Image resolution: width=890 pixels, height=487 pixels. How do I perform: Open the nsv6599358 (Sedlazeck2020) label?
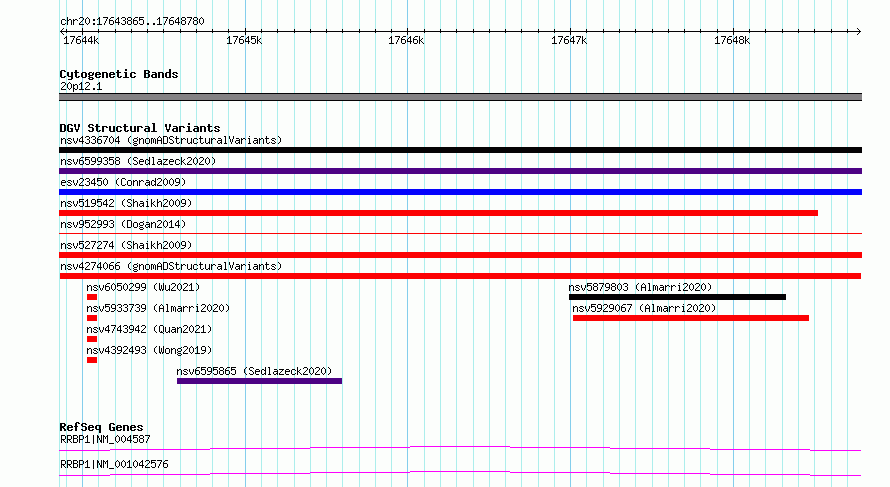coord(138,161)
